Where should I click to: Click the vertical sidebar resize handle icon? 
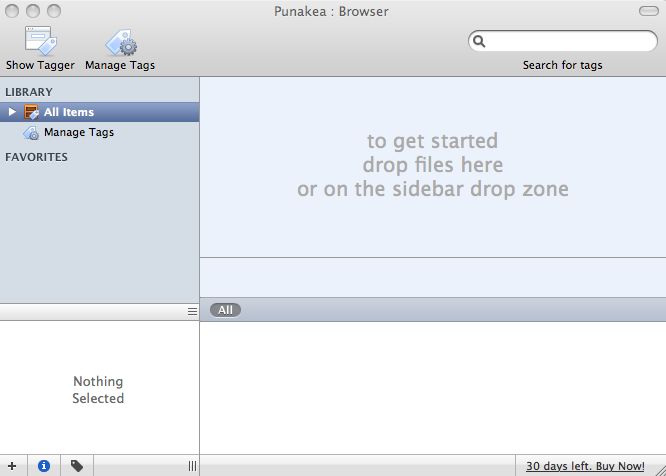[192, 466]
